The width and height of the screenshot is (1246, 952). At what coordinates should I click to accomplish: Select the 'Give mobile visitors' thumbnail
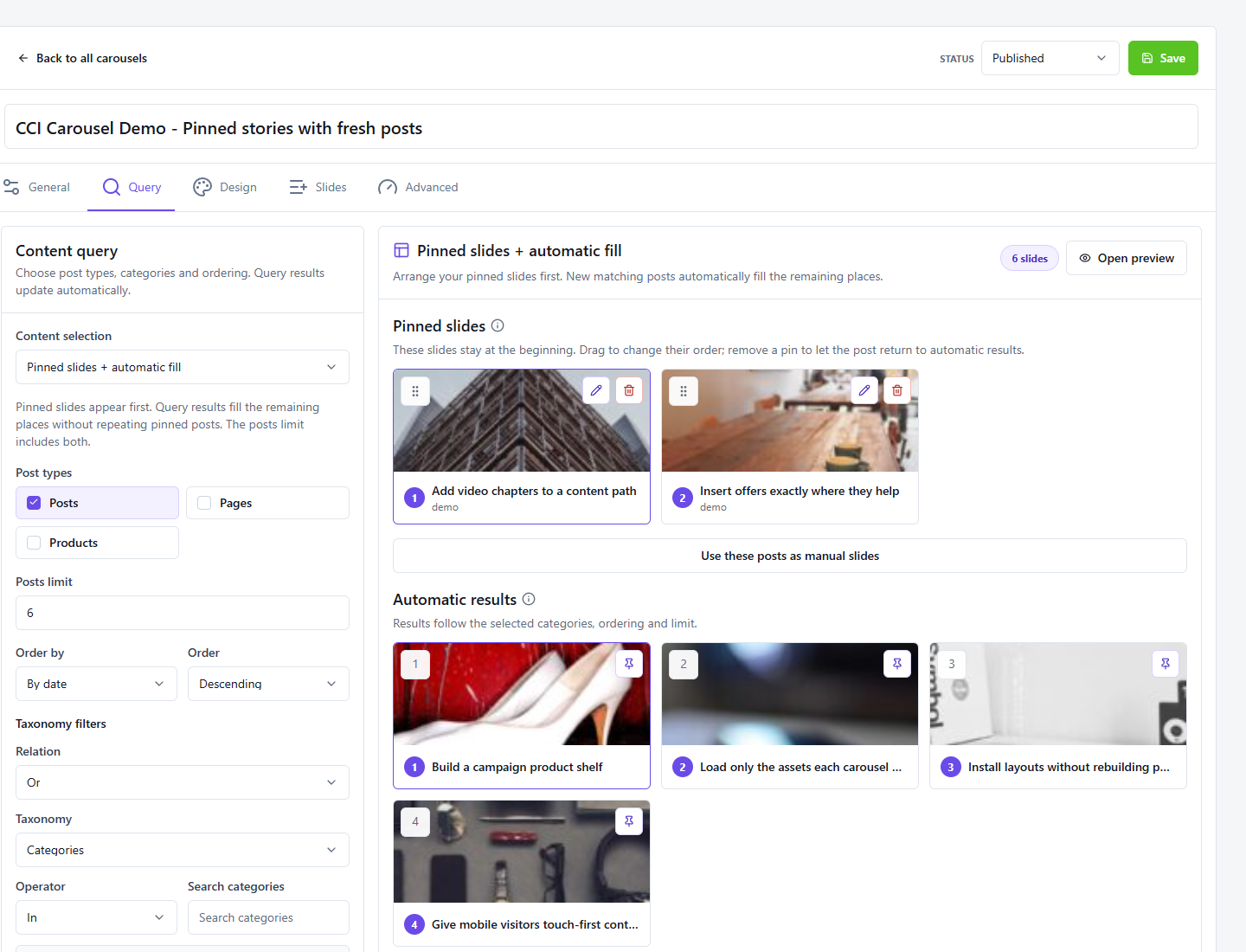point(522,852)
